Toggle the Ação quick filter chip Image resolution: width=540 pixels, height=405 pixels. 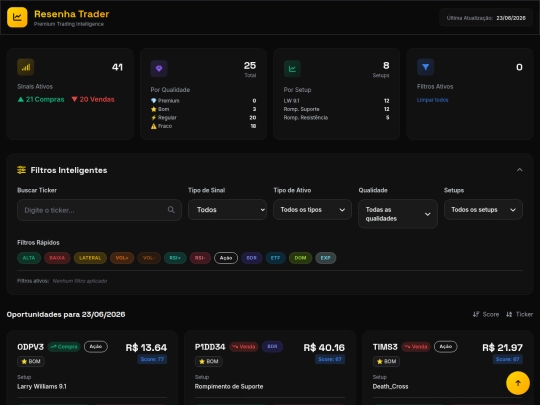point(226,258)
